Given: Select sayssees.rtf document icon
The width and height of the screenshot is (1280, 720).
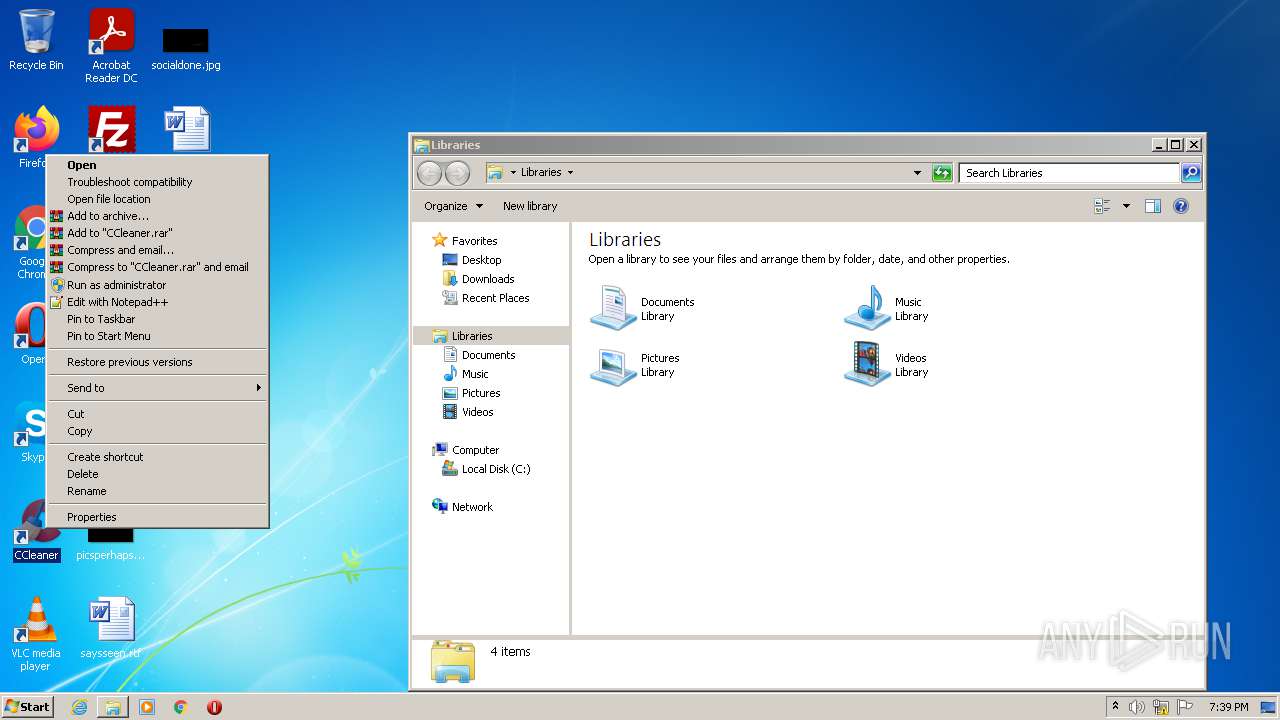Looking at the screenshot, I should [110, 628].
